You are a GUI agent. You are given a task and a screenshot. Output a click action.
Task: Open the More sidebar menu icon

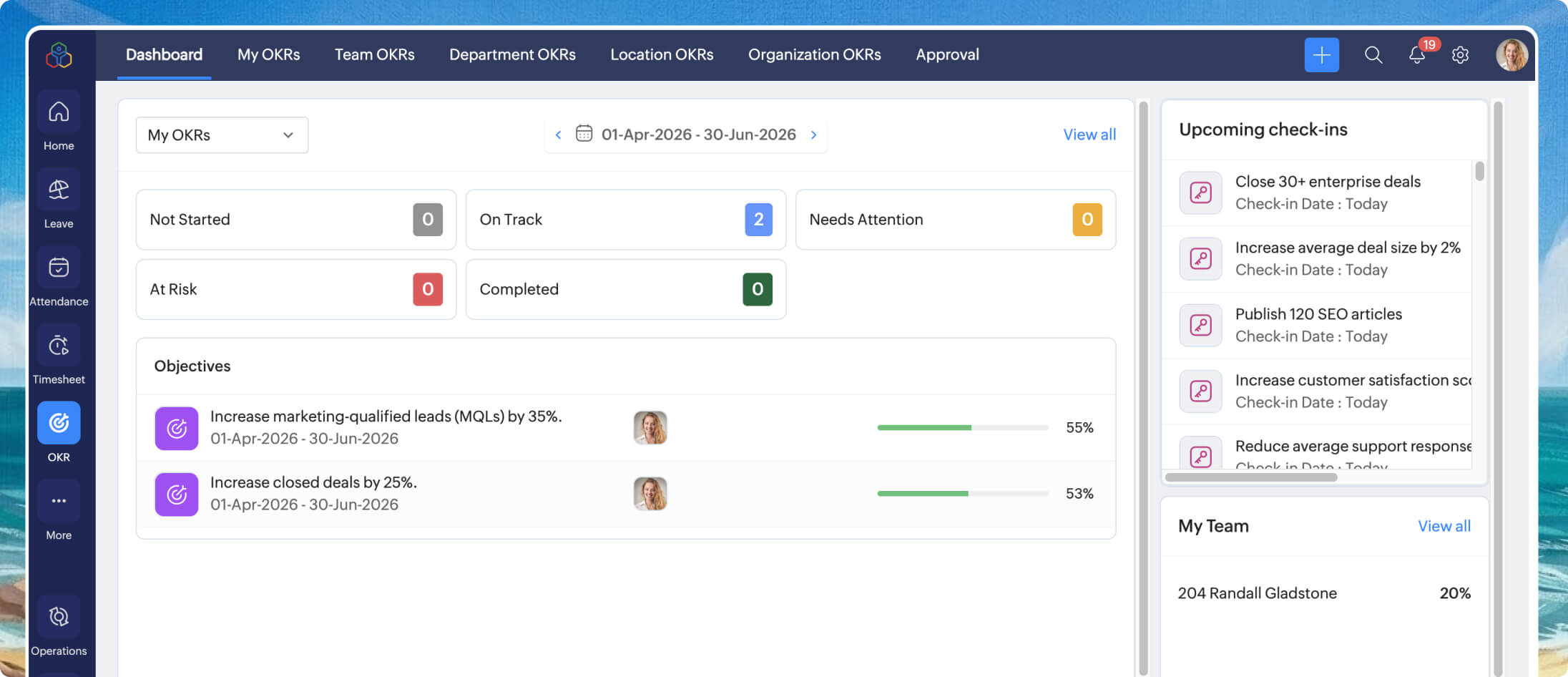click(59, 501)
